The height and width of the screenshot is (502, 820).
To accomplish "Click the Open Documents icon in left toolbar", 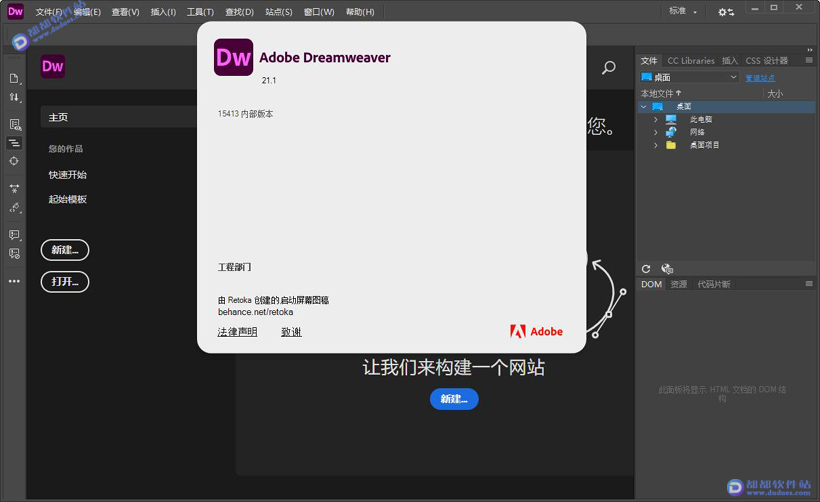I will tap(14, 78).
